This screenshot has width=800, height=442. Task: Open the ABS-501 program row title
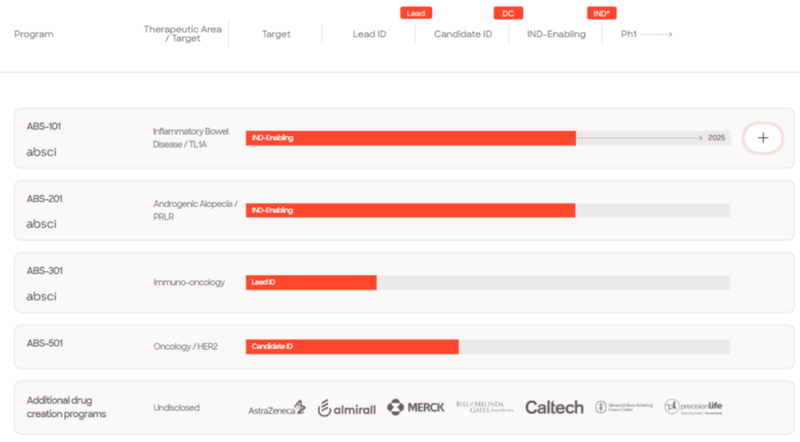[x=45, y=344]
